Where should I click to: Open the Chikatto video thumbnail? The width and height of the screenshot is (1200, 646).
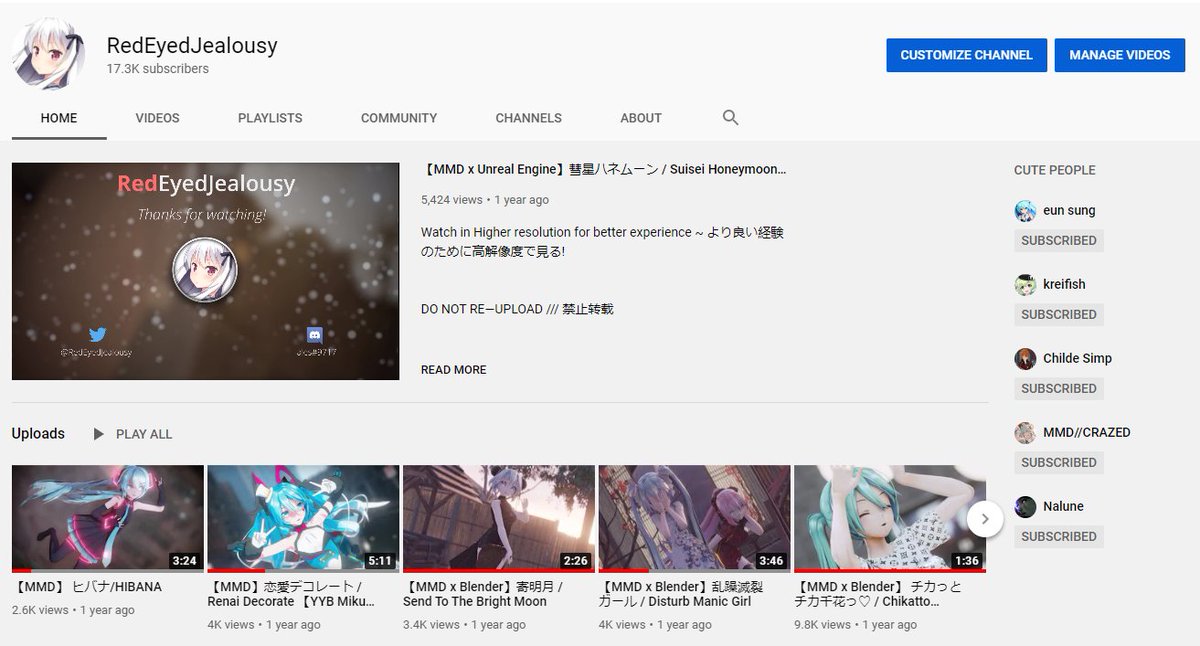pyautogui.click(x=890, y=519)
